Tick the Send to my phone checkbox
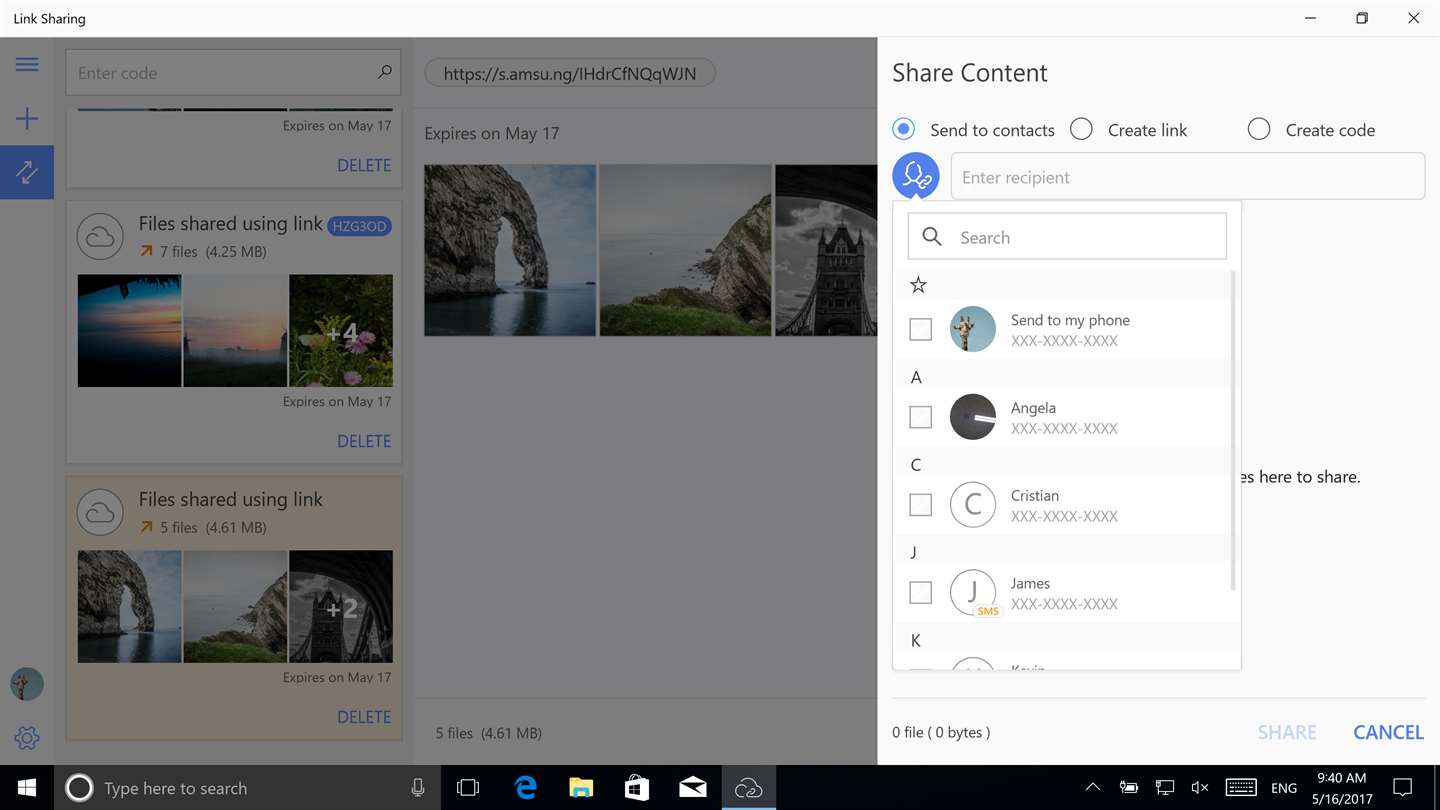The width and height of the screenshot is (1440, 810). (x=920, y=329)
